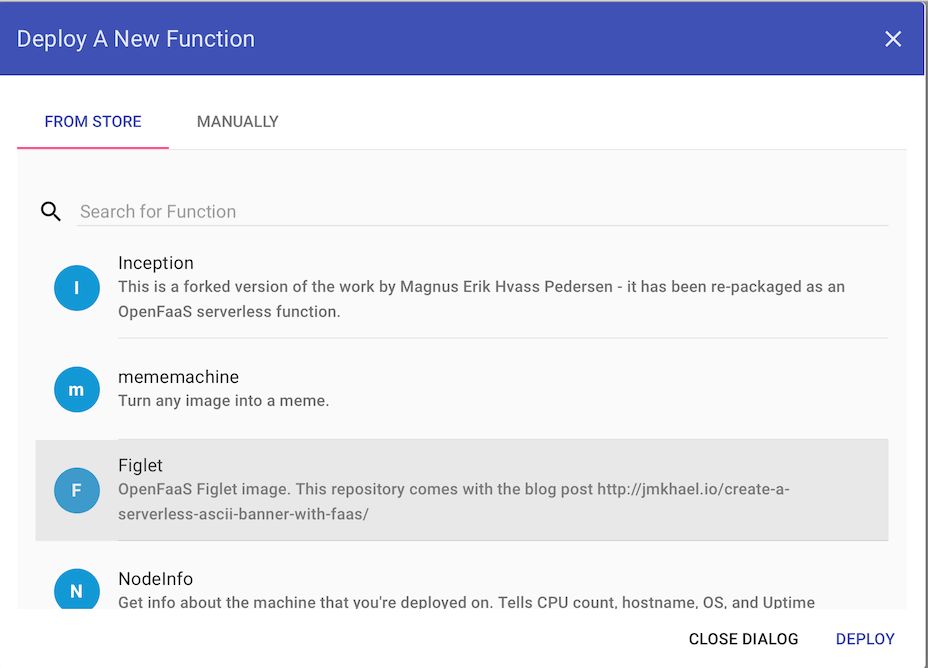Click NodeInfo description about CPU count
This screenshot has width=928, height=668.
[466, 602]
